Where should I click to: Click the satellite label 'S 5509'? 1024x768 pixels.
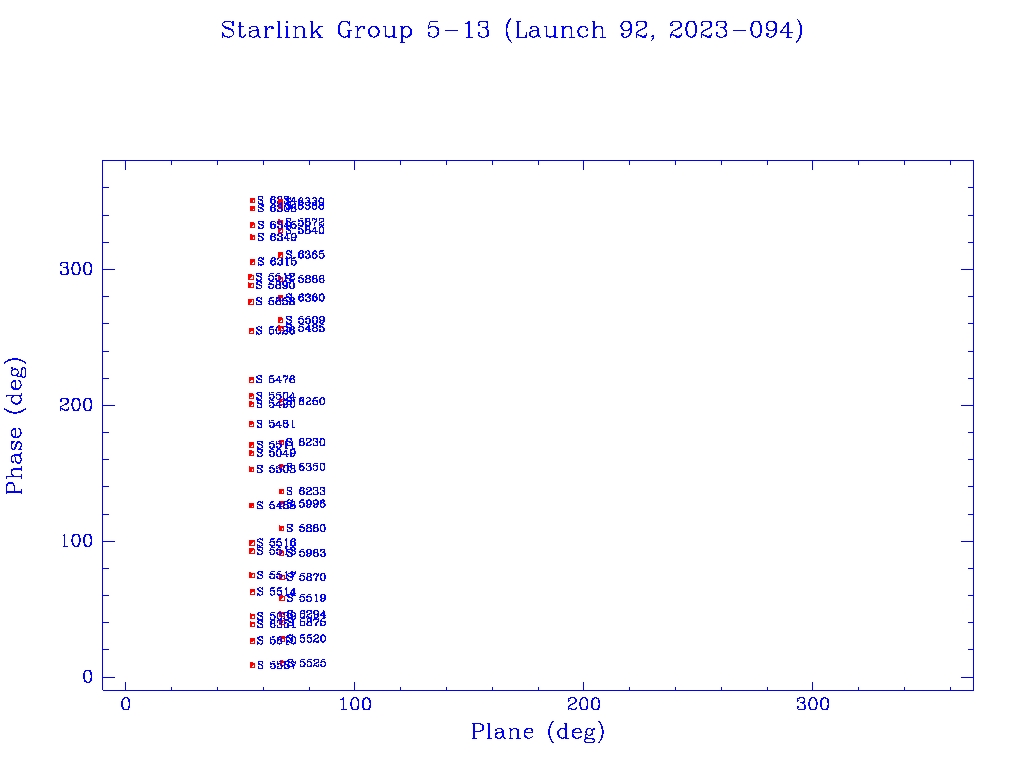coord(305,321)
